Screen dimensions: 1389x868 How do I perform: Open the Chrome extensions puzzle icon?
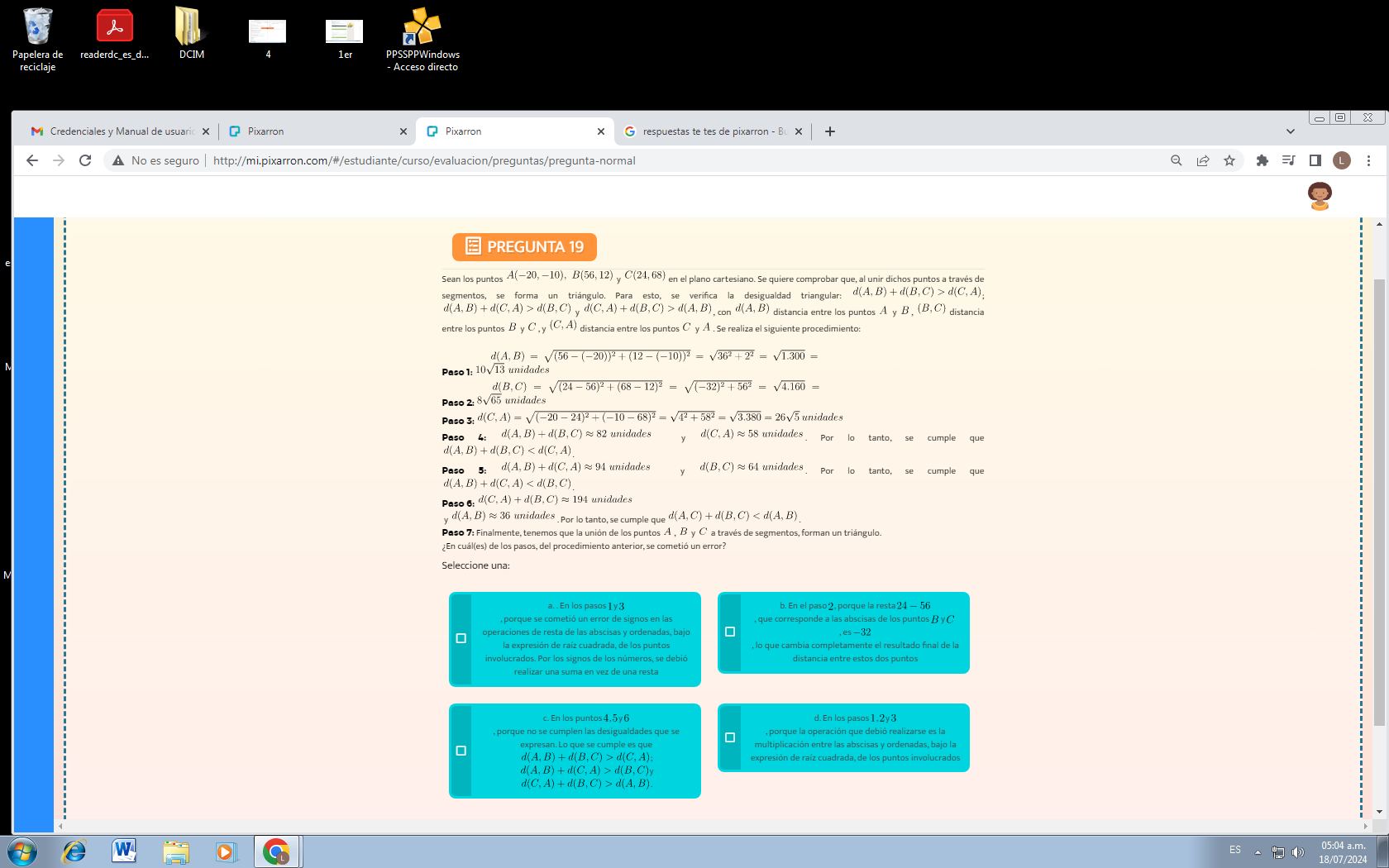1262,160
